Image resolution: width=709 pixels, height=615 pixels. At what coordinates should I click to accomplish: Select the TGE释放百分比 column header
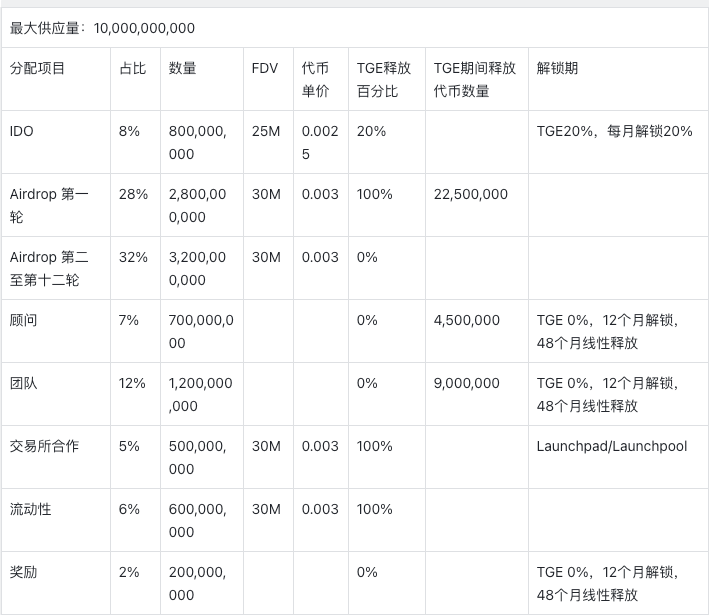pyautogui.click(x=383, y=79)
